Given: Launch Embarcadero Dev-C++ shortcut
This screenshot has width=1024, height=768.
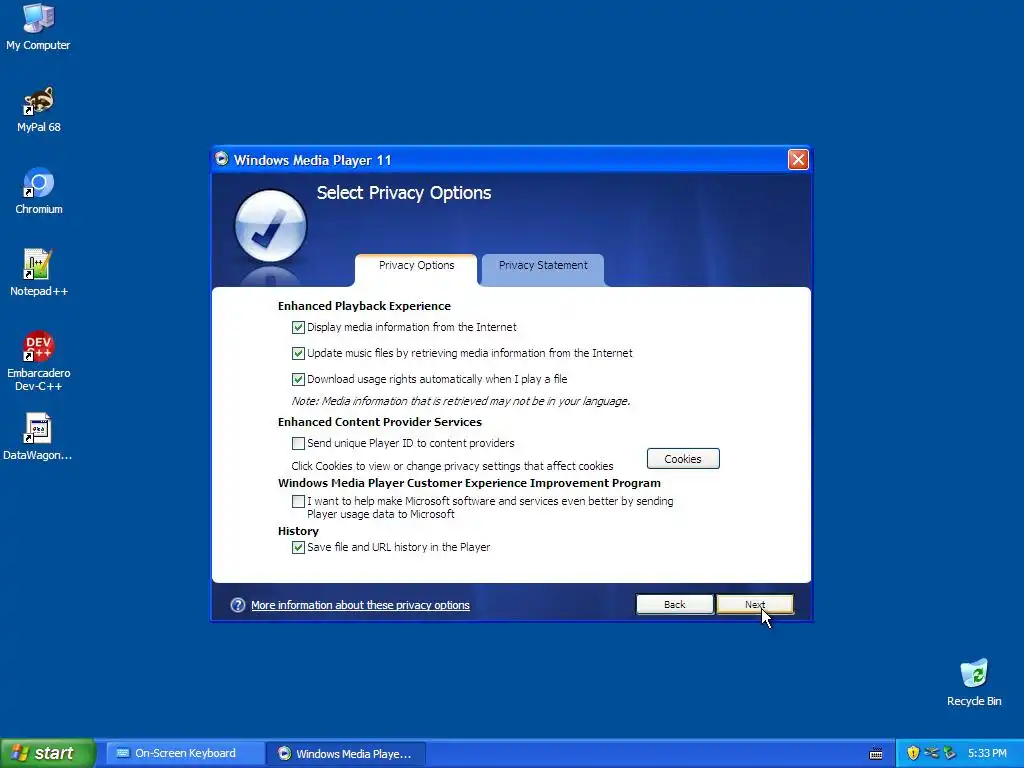Looking at the screenshot, I should 39,360.
